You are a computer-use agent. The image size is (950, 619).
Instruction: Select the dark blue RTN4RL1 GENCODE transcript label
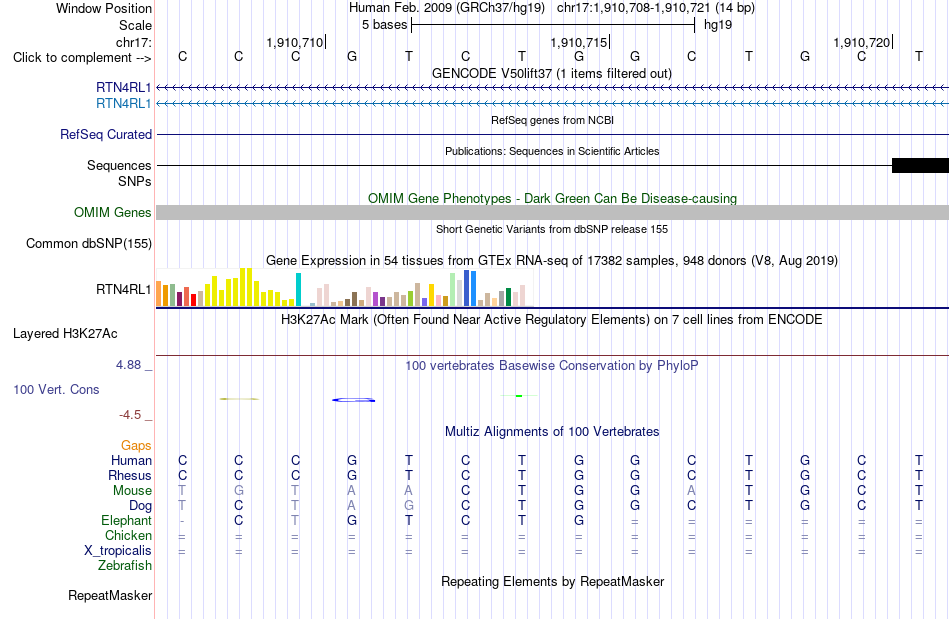124,87
